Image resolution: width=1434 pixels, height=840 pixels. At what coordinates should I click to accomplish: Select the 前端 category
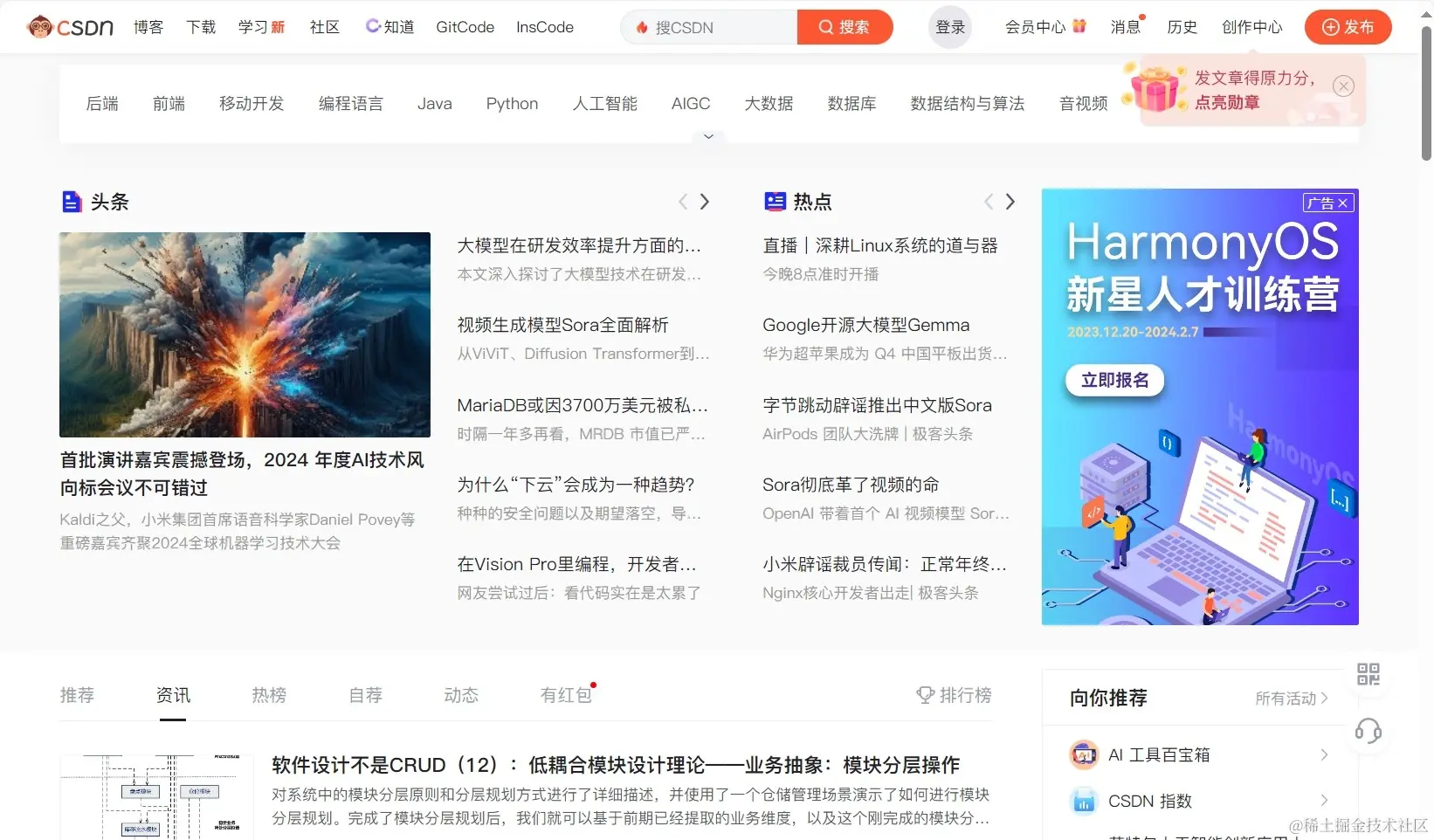tap(169, 104)
